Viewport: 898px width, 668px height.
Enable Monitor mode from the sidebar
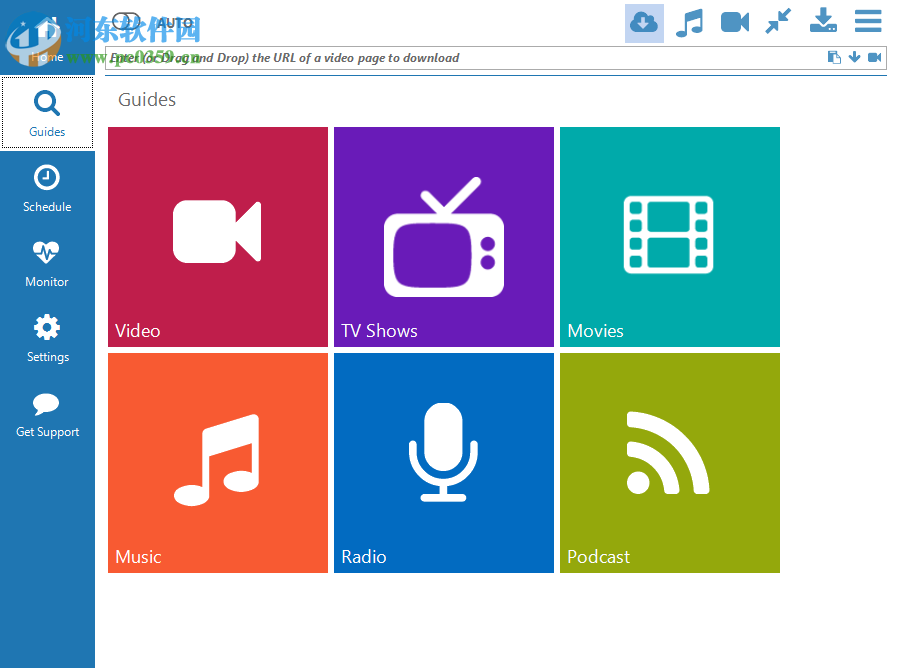(x=46, y=263)
